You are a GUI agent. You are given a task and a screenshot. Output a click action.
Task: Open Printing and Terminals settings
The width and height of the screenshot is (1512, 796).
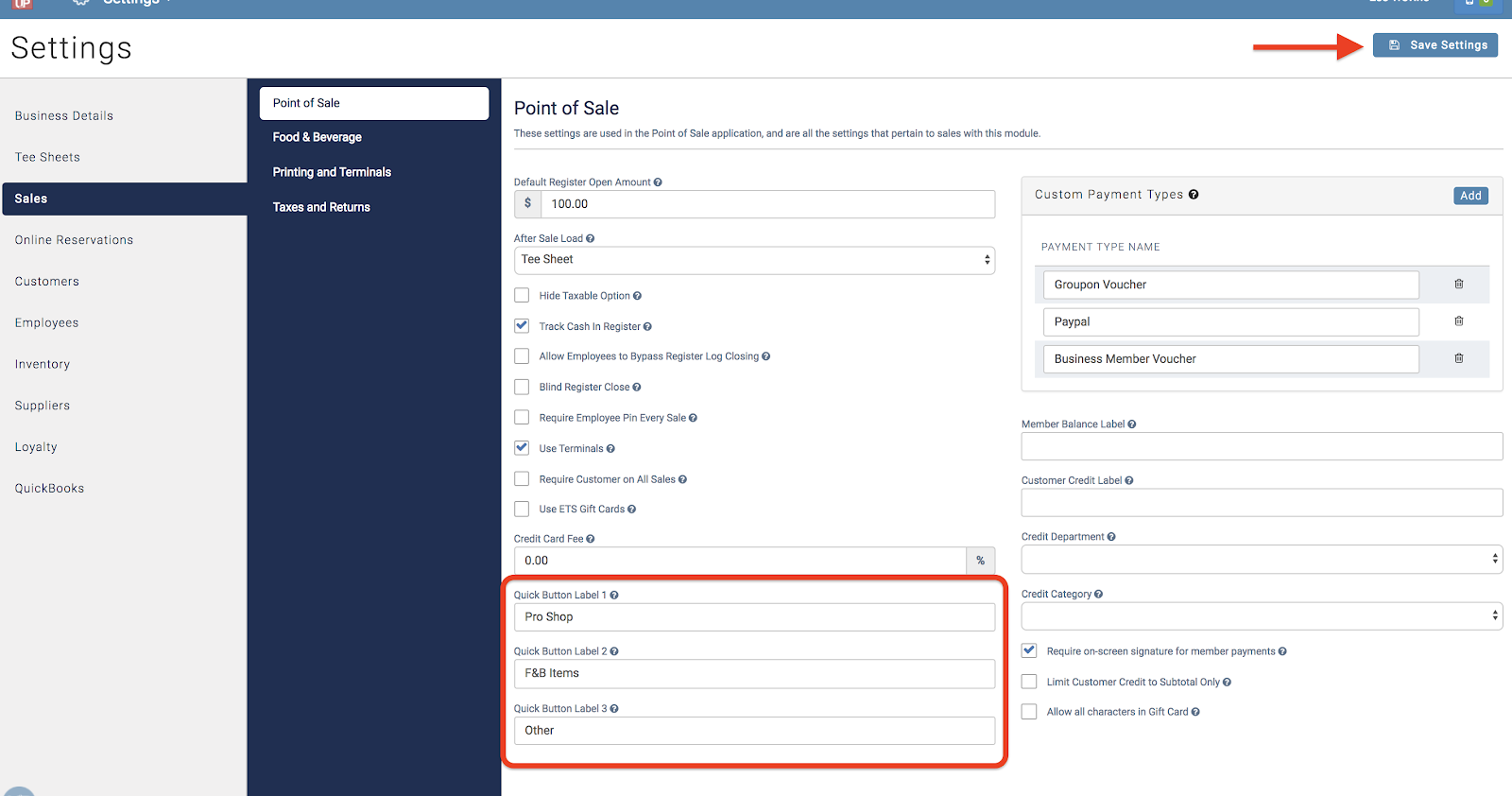coord(332,172)
